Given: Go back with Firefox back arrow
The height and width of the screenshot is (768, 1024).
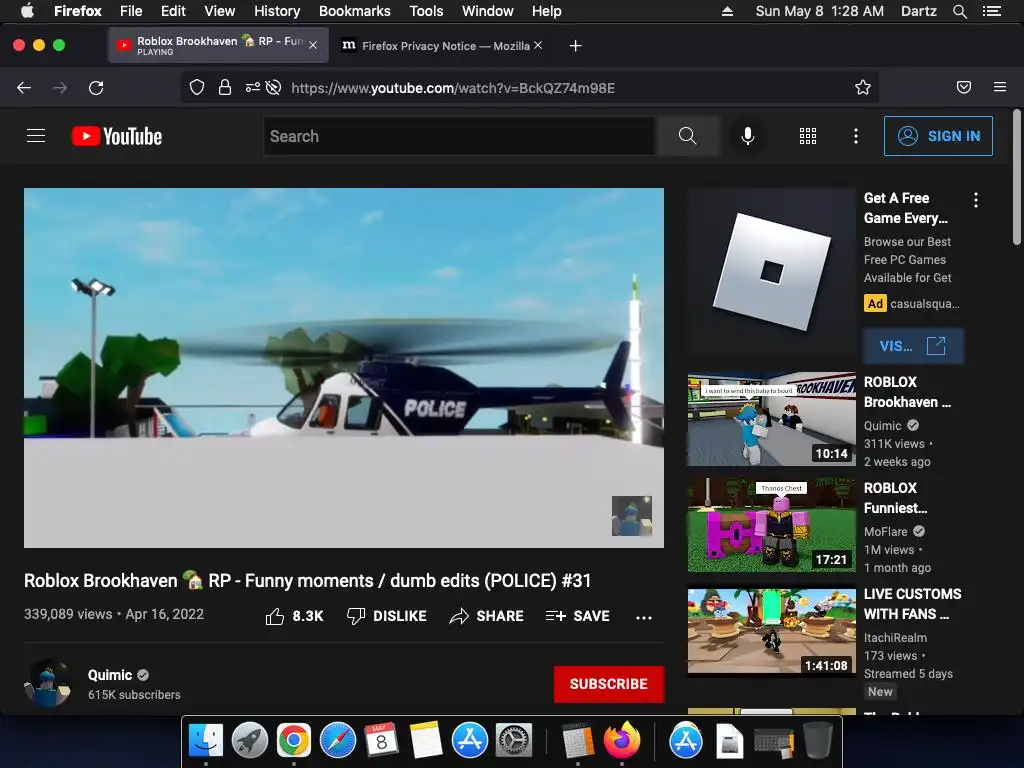Looking at the screenshot, I should click(x=24, y=88).
